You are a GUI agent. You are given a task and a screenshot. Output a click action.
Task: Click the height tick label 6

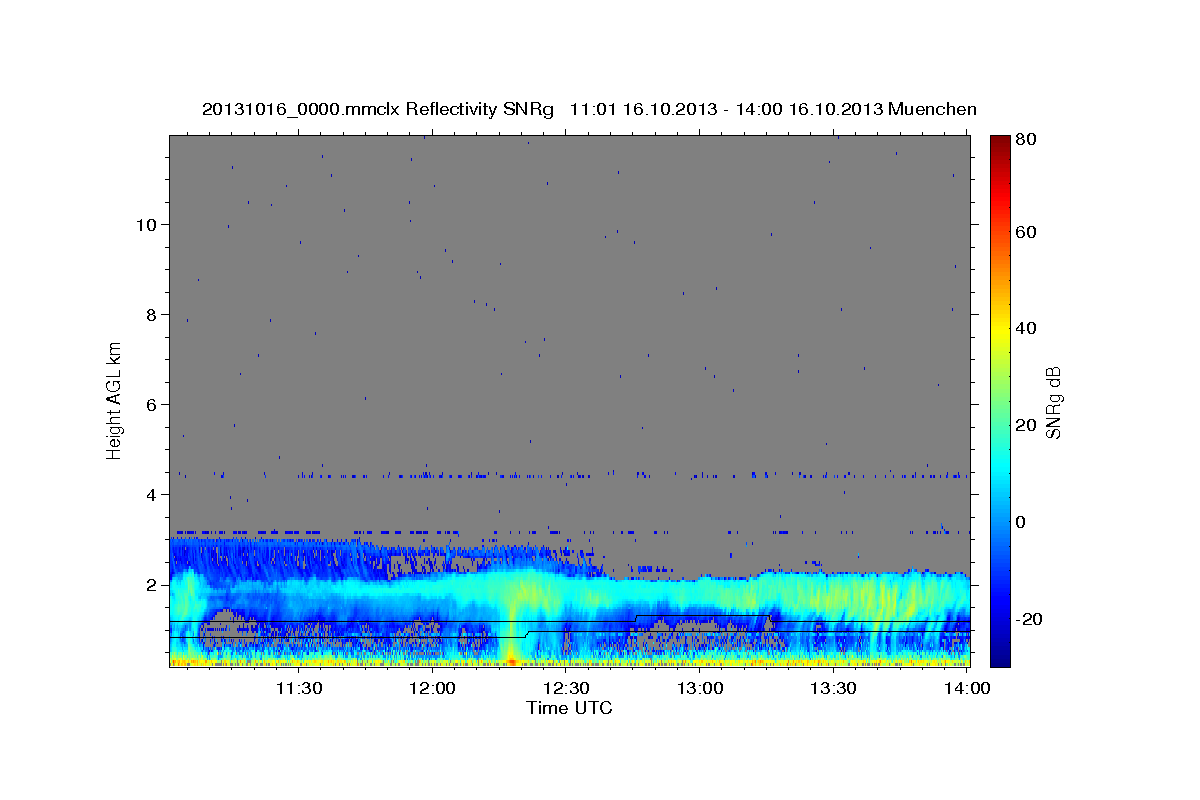150,404
